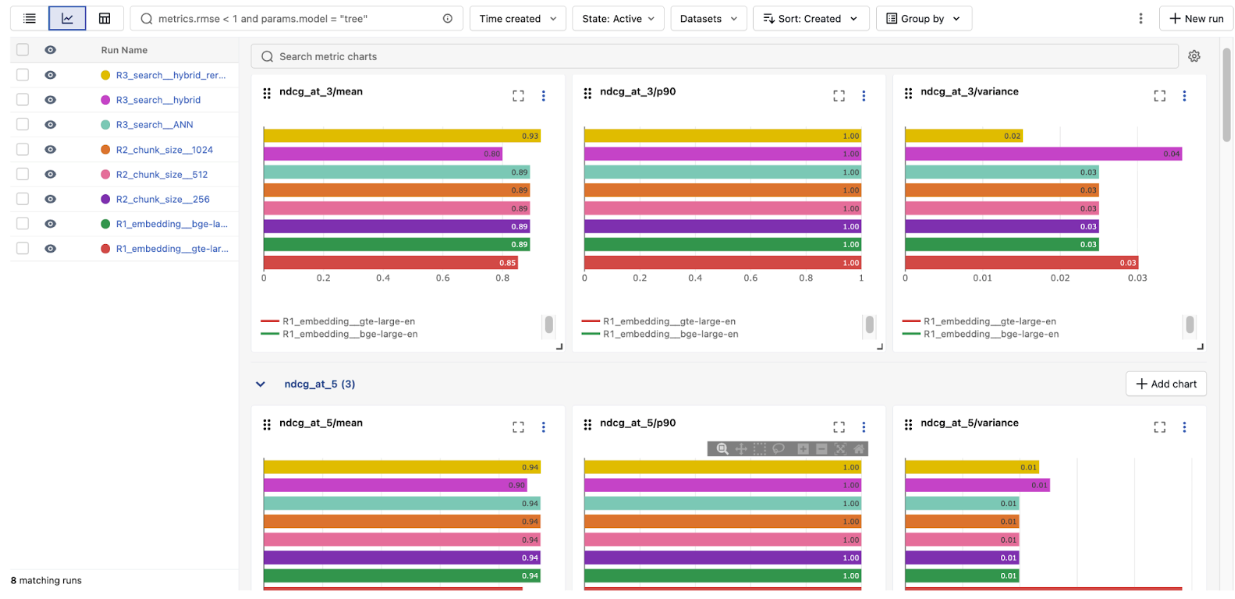This screenshot has width=1235, height=599.
Task: Click the info icon in search filter
Action: [x=447, y=18]
